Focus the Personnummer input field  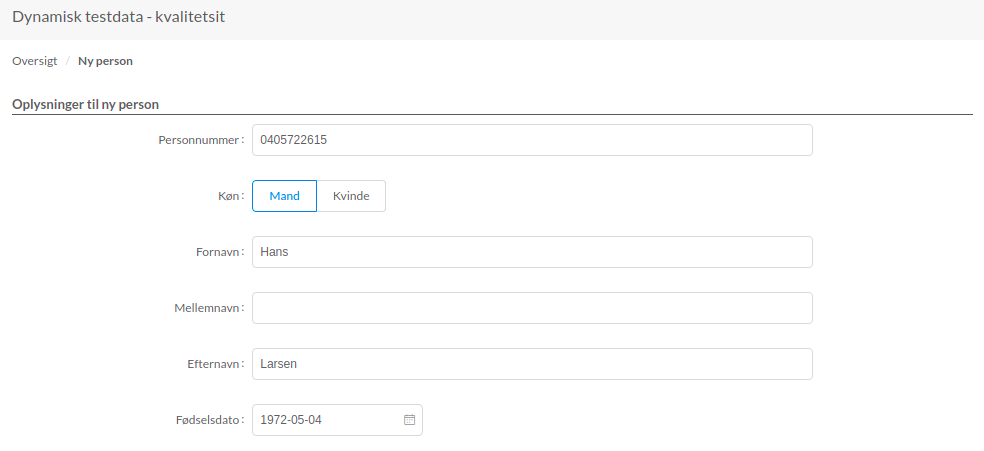[x=531, y=140]
